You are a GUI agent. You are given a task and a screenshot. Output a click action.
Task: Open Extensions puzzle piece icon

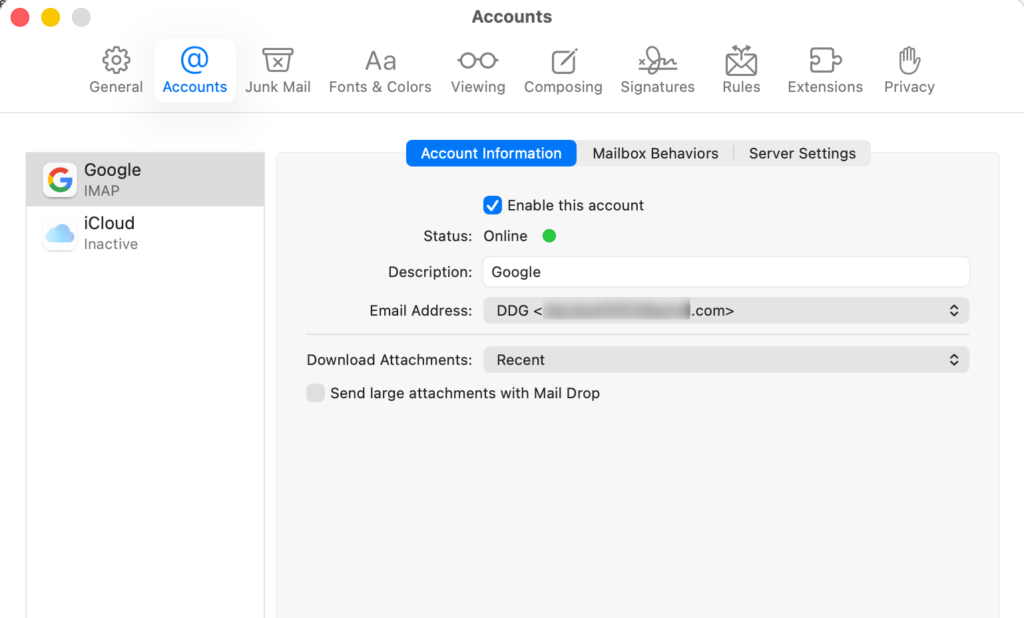(825, 61)
